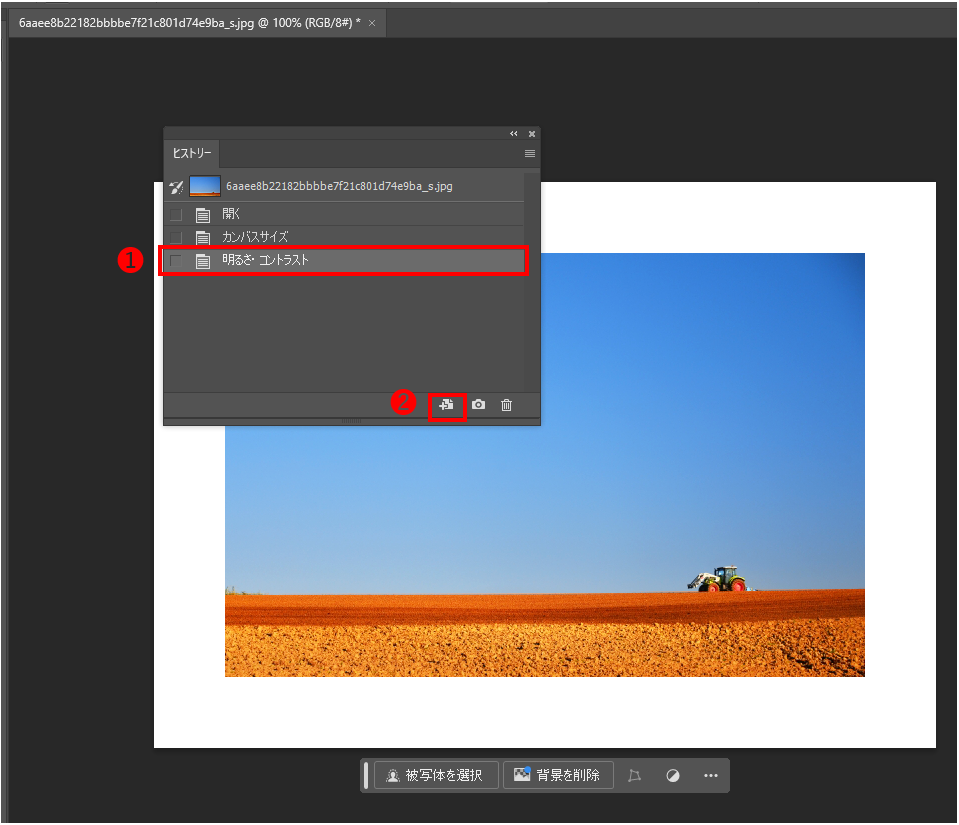
Task: Click the camera icon to create snapshot
Action: click(479, 405)
